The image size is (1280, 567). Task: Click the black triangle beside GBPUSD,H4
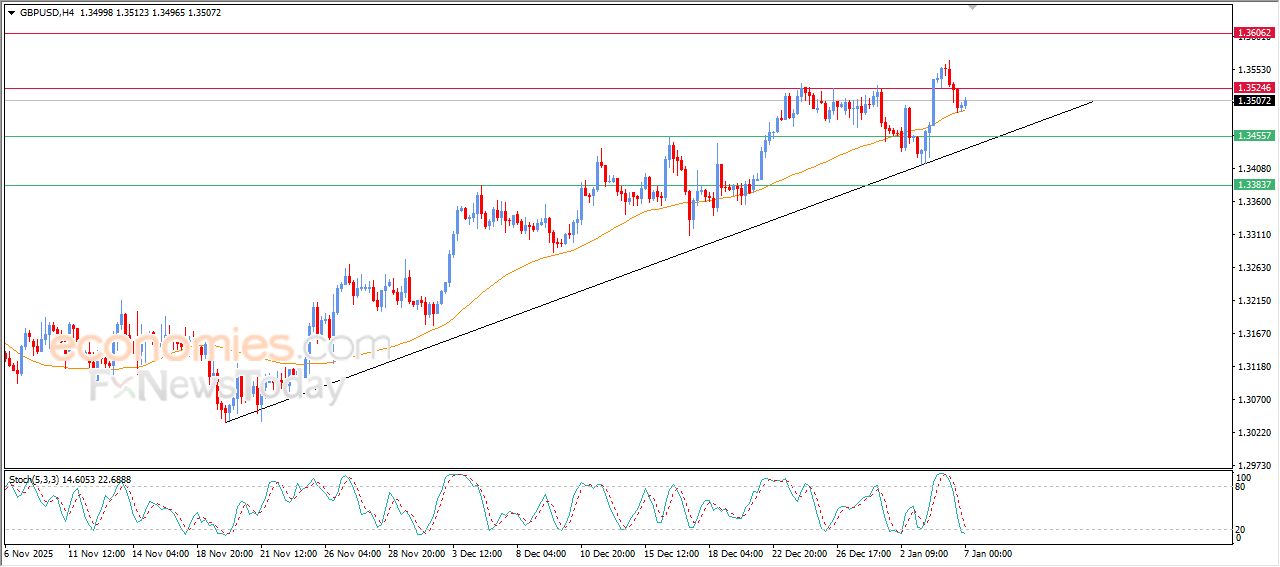click(x=11, y=13)
